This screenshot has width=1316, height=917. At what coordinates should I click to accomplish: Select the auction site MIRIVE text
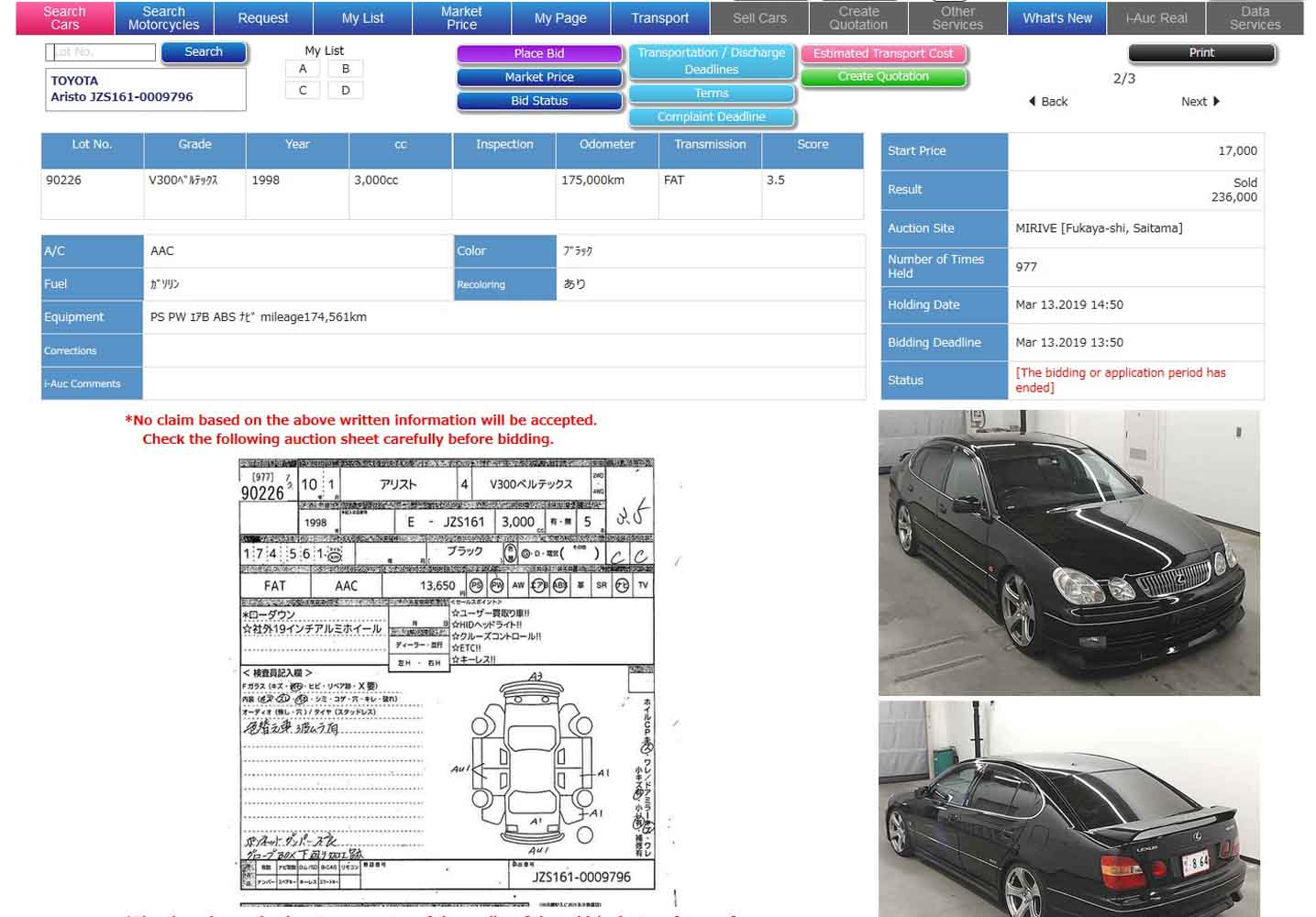click(1099, 228)
